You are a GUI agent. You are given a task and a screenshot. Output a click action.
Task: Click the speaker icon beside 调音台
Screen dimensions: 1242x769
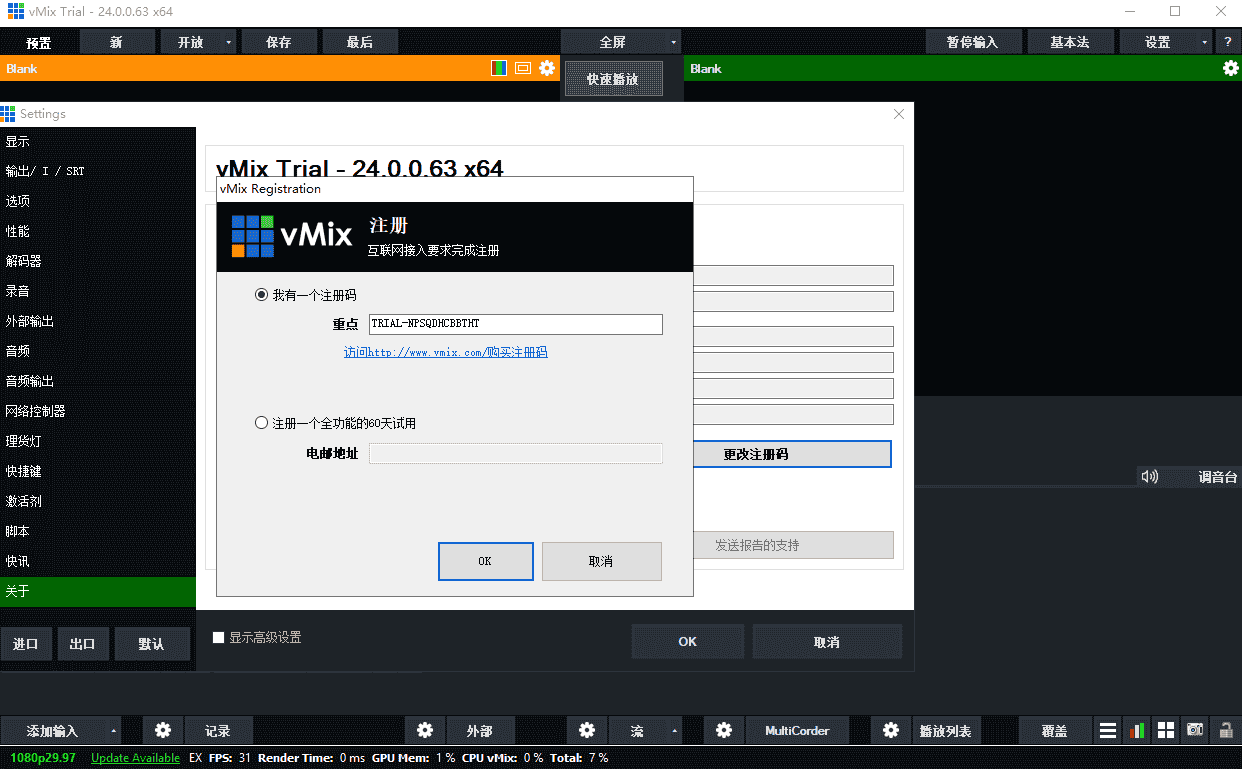point(1149,477)
